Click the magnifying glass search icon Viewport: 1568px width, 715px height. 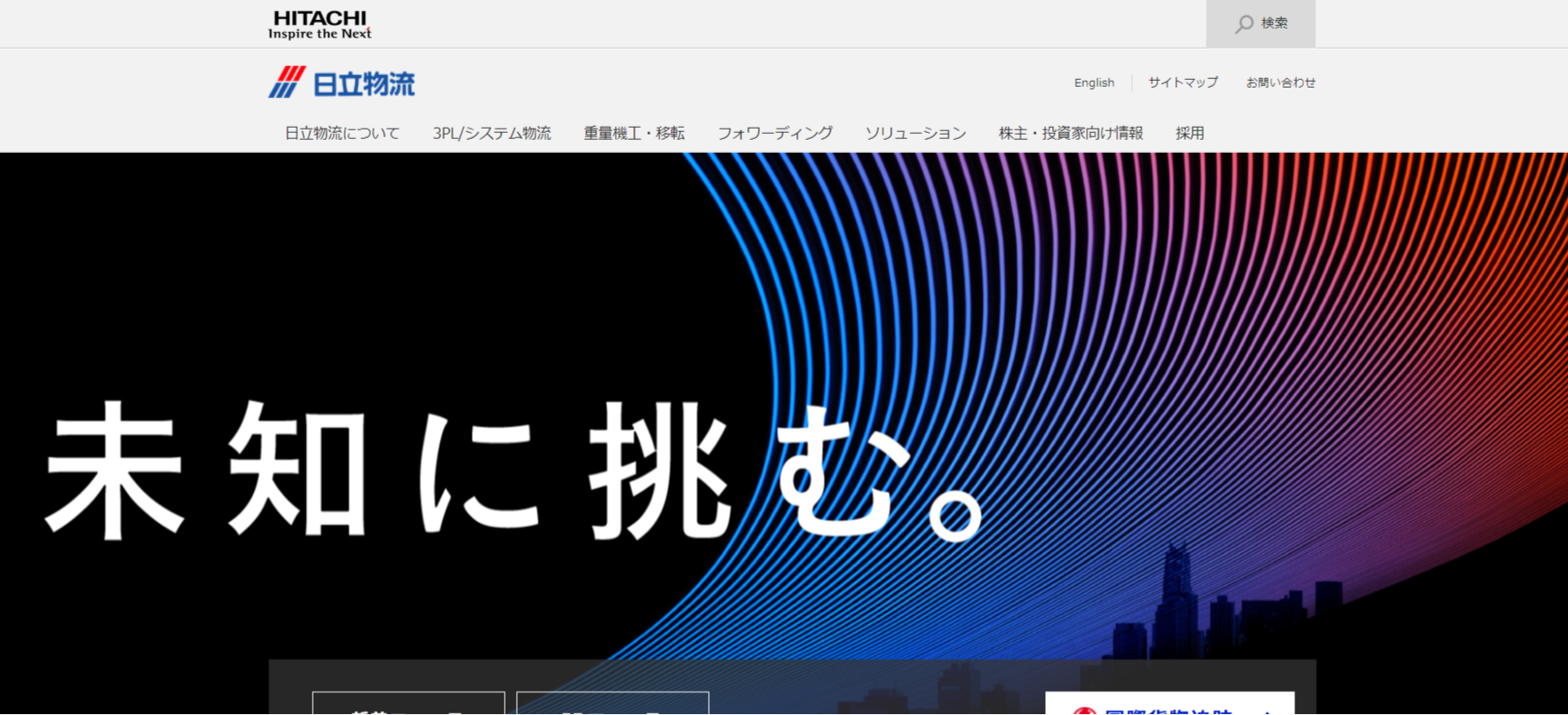1244,24
